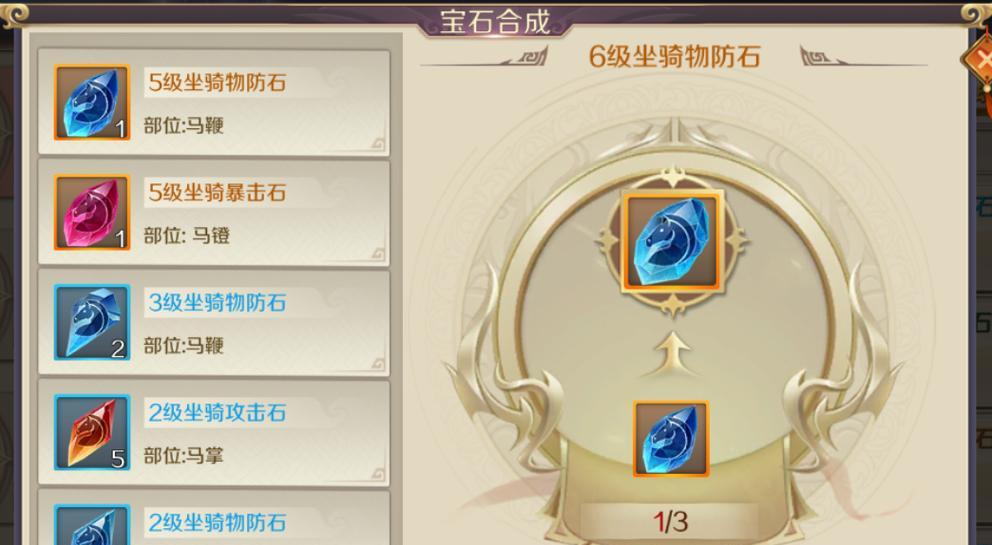Select the 5级坐骑暴击石 pink gem icon
Screen dimensions: 992x545
click(92, 213)
